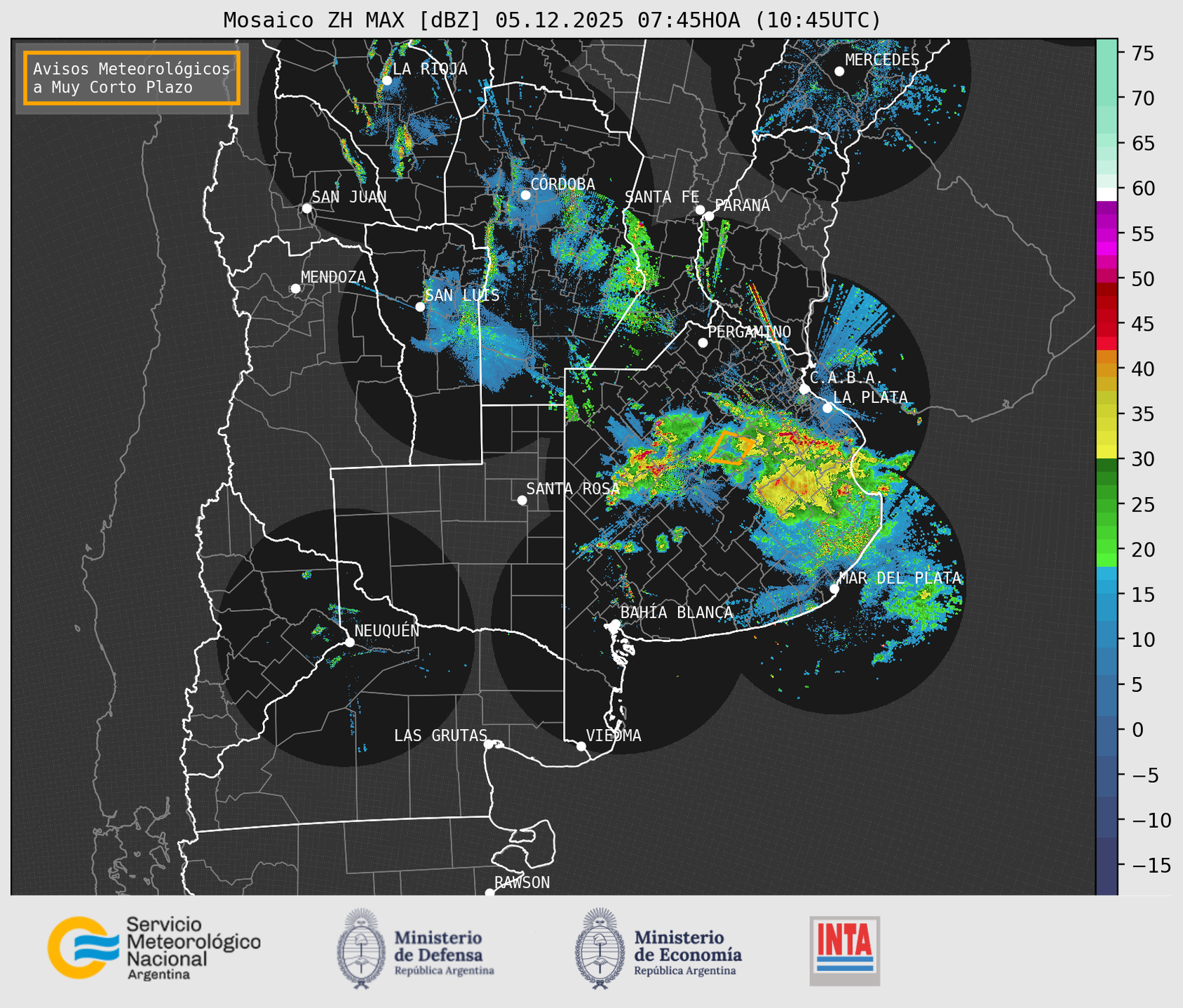This screenshot has height=1008, width=1183.
Task: Click the San Juan city marker dot
Action: (306, 208)
